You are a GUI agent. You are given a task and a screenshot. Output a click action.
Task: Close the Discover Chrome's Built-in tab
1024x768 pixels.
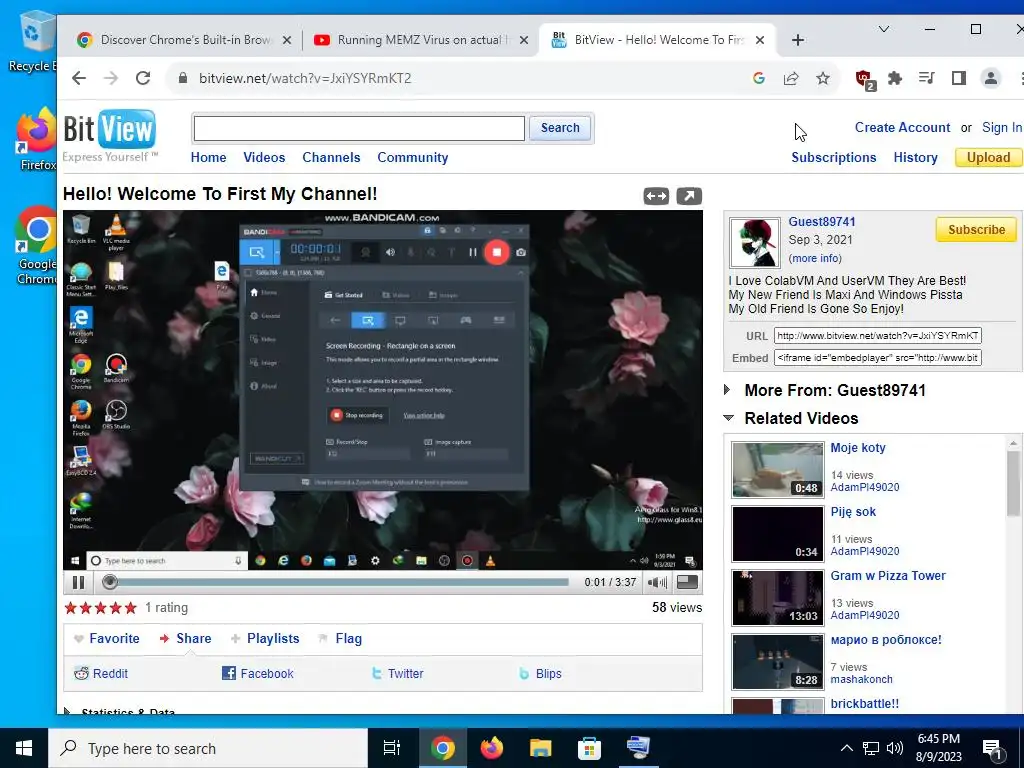click(287, 40)
